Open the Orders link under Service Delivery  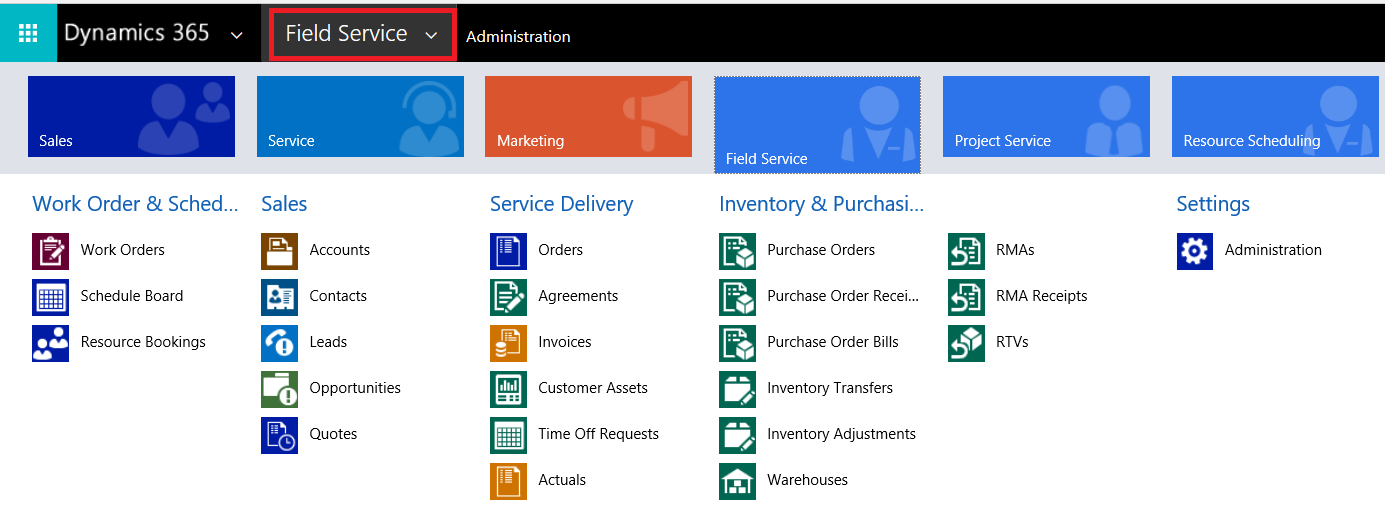point(560,250)
